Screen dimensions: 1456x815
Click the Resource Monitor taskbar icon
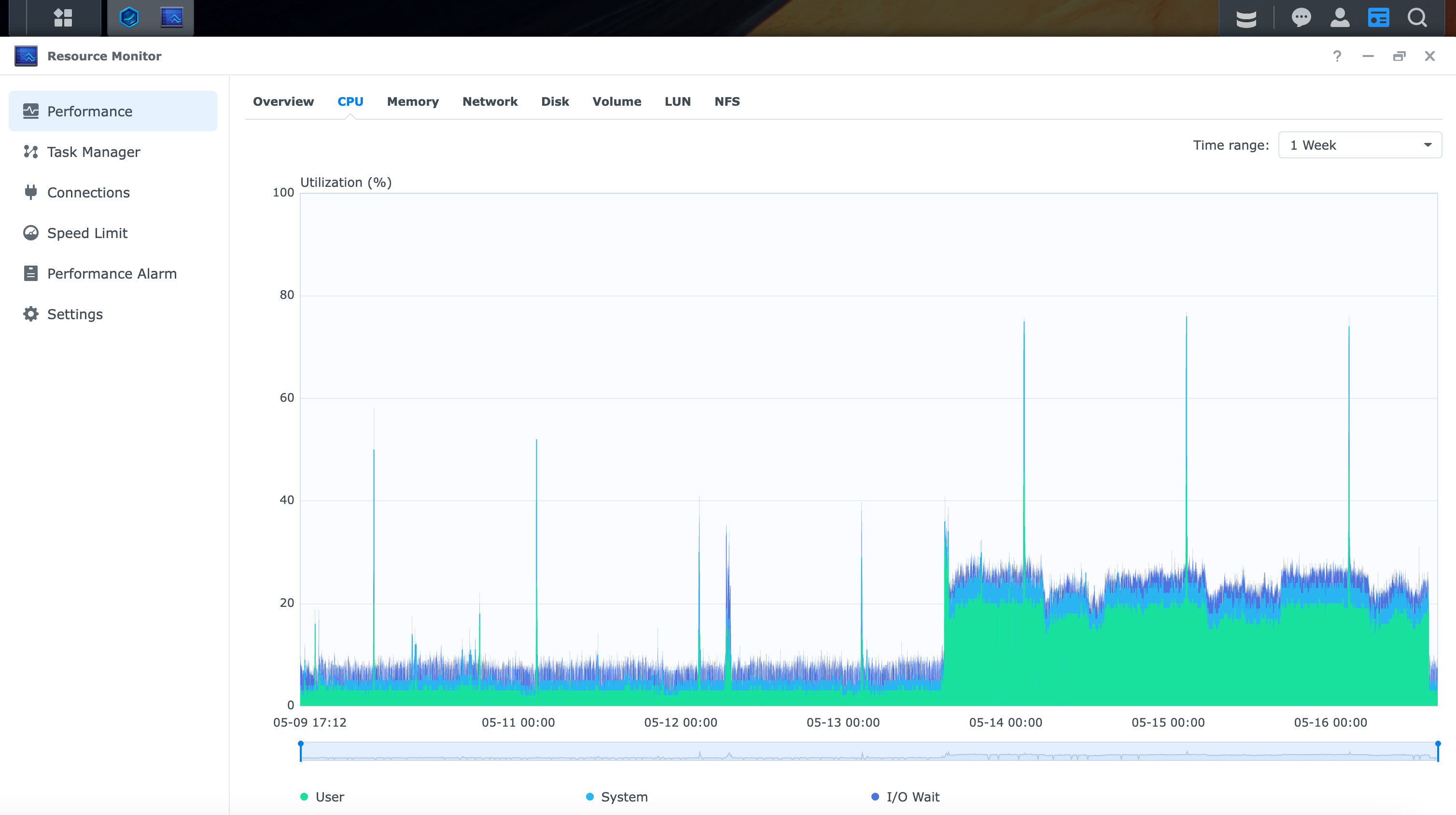171,17
